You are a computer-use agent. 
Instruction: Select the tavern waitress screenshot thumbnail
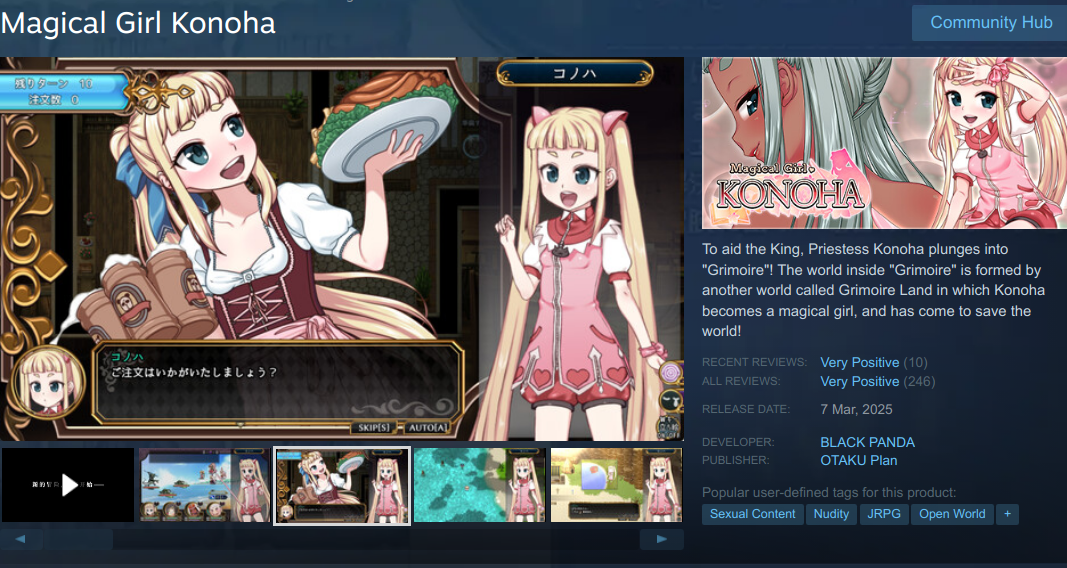click(x=342, y=485)
